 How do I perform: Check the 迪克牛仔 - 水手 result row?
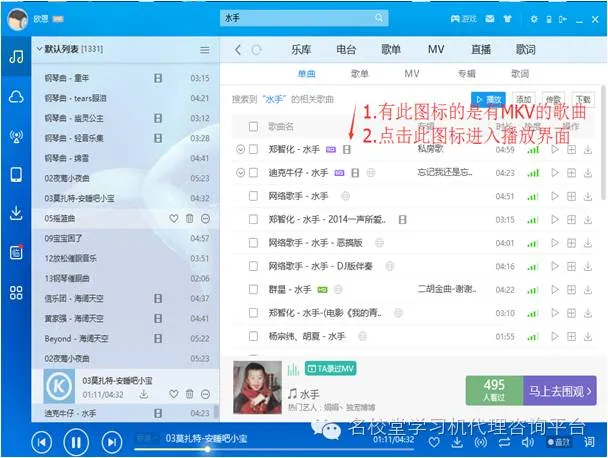pyautogui.click(x=253, y=173)
